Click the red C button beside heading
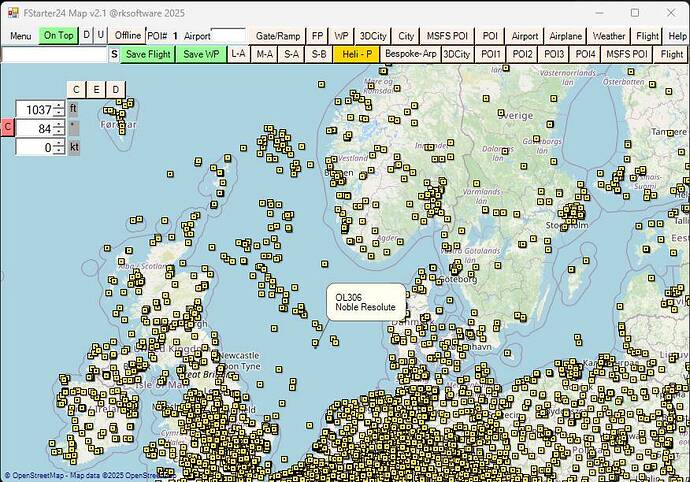Viewport: 690px width, 482px height. (8, 127)
